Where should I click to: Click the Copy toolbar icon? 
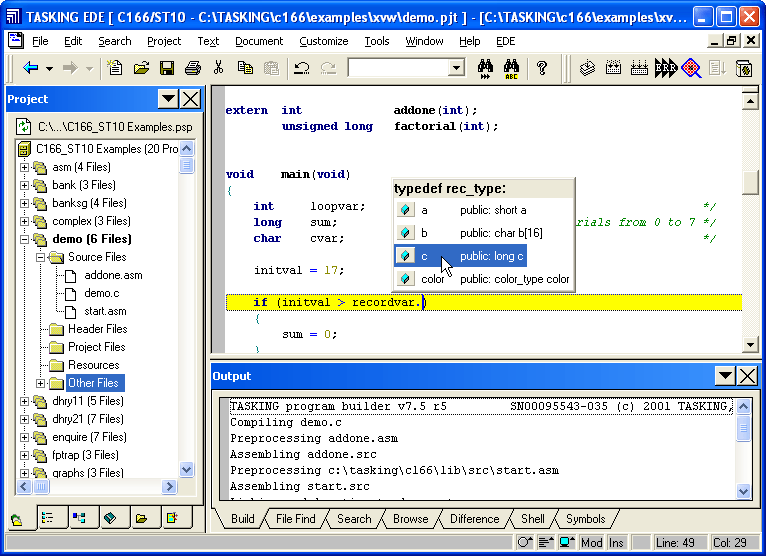click(245, 68)
